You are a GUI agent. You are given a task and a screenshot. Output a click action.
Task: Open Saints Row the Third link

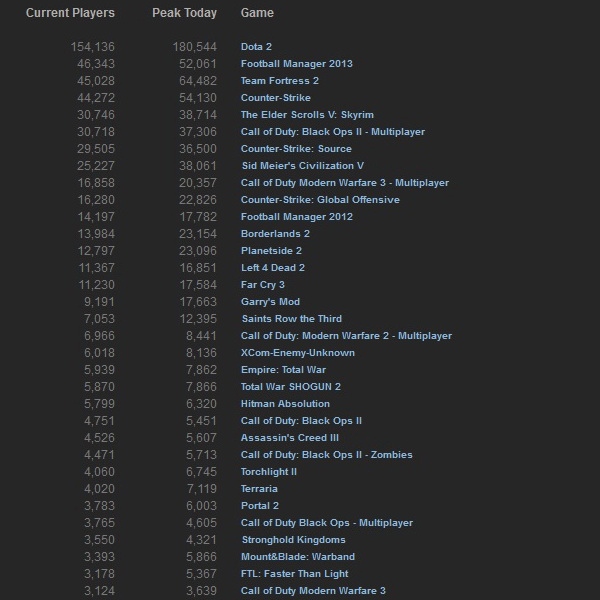(x=292, y=318)
